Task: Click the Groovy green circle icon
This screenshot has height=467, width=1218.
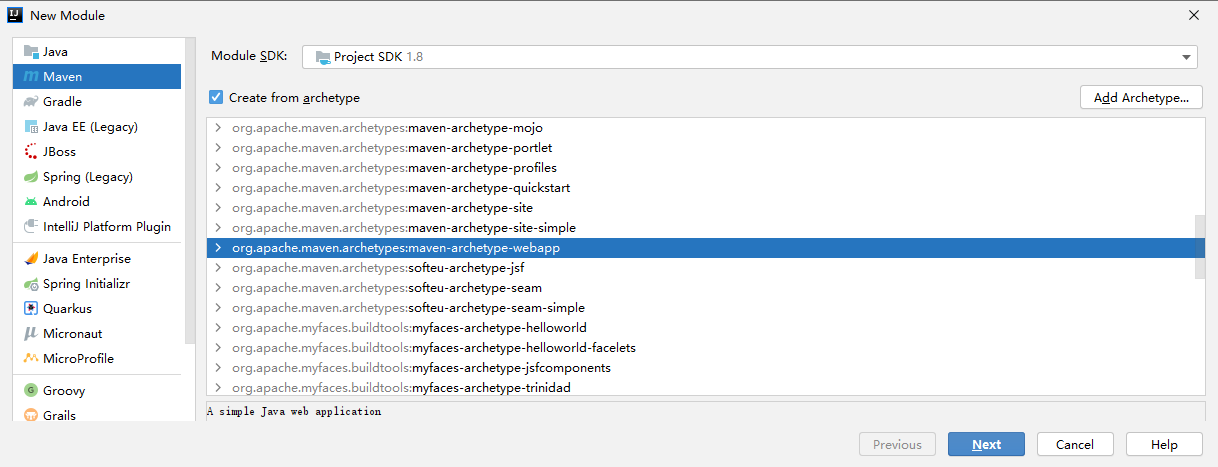Action: tap(31, 391)
